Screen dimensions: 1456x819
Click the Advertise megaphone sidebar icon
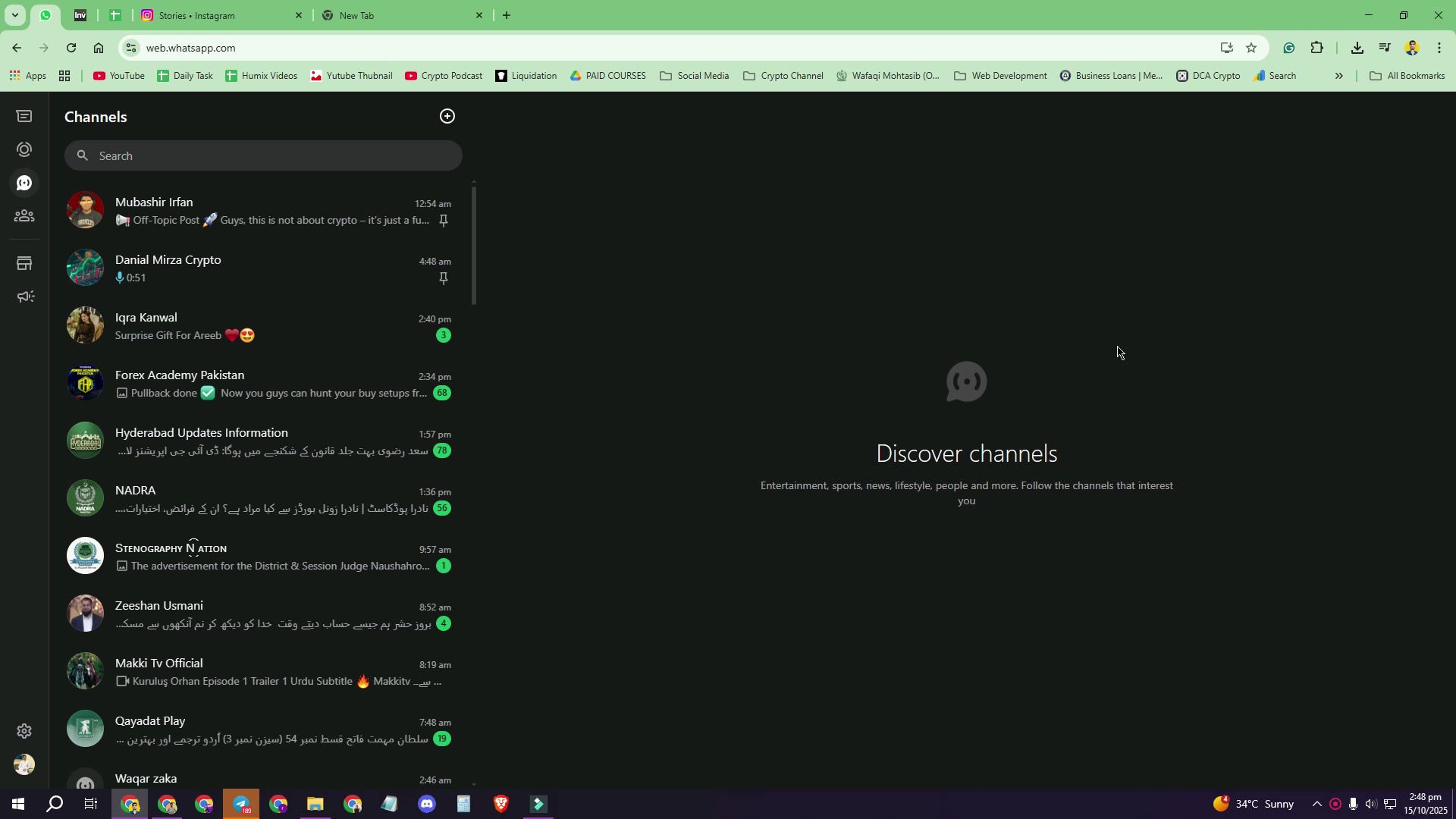pyautogui.click(x=24, y=297)
